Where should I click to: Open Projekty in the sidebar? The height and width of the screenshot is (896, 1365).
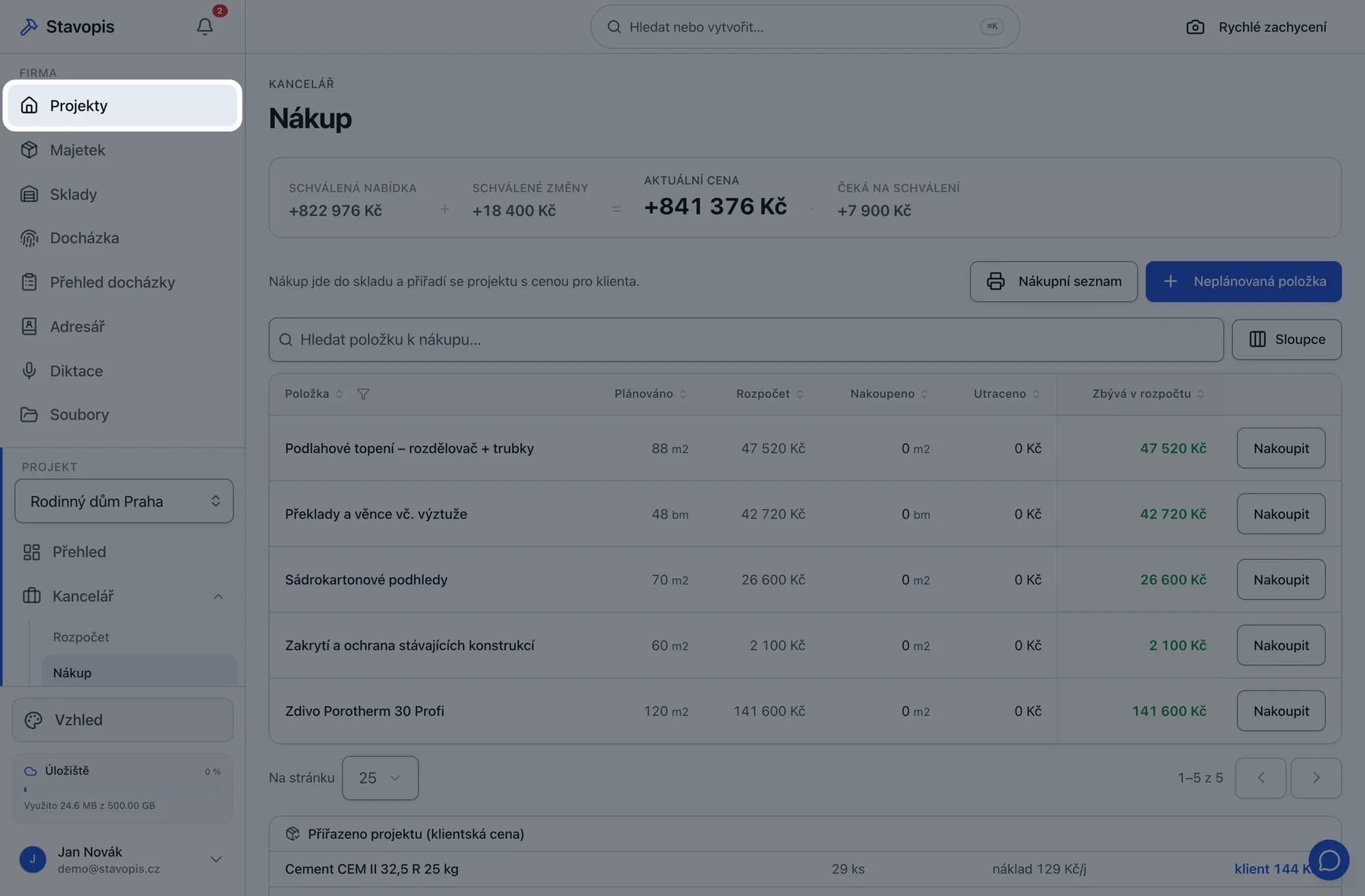(123, 106)
